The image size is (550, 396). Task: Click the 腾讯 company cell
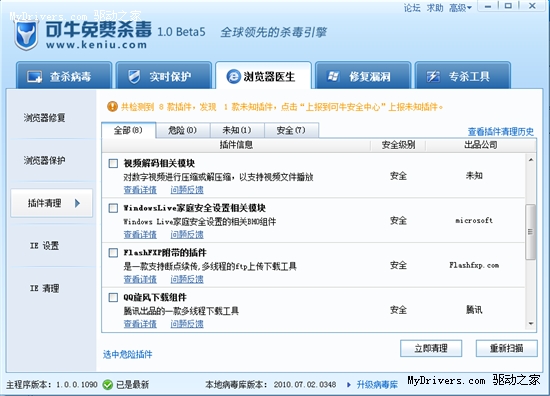tap(474, 310)
